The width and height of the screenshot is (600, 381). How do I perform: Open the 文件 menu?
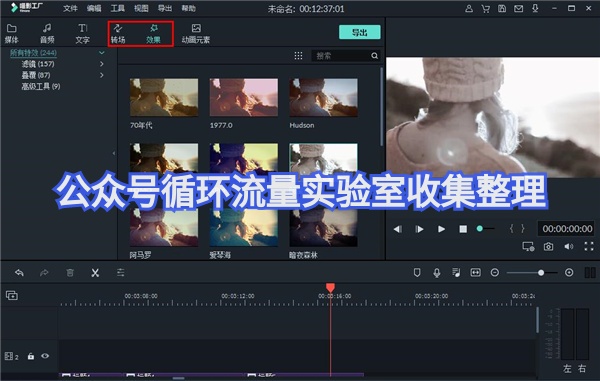tap(70, 8)
